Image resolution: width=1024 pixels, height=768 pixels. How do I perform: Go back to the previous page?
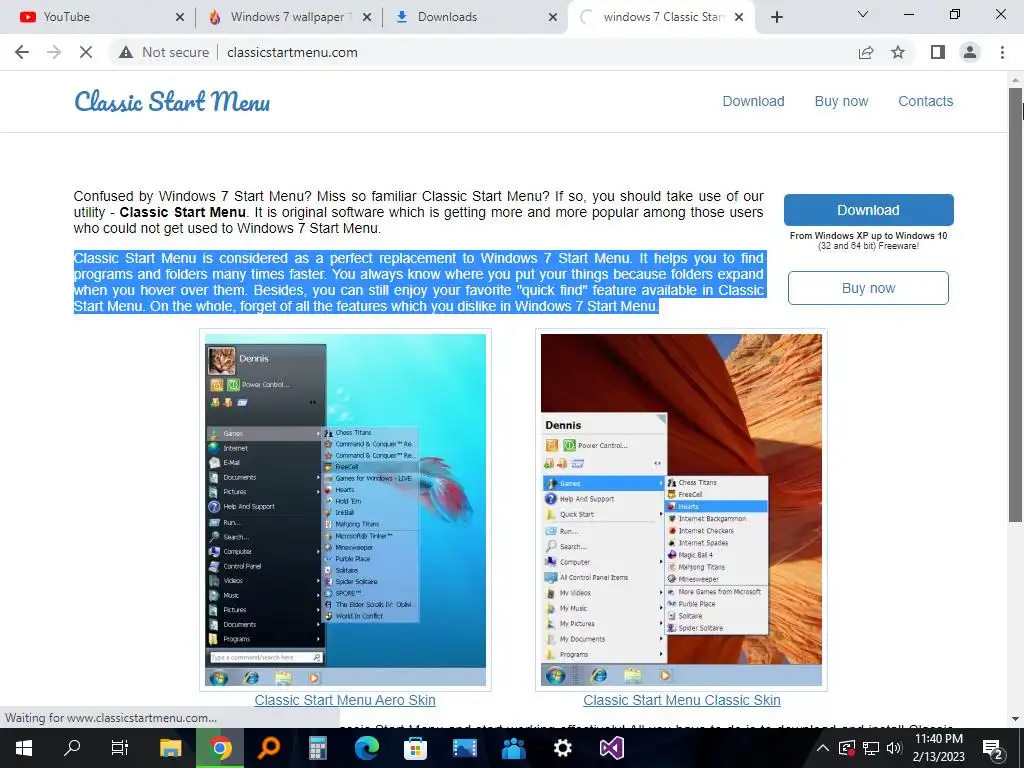click(22, 52)
